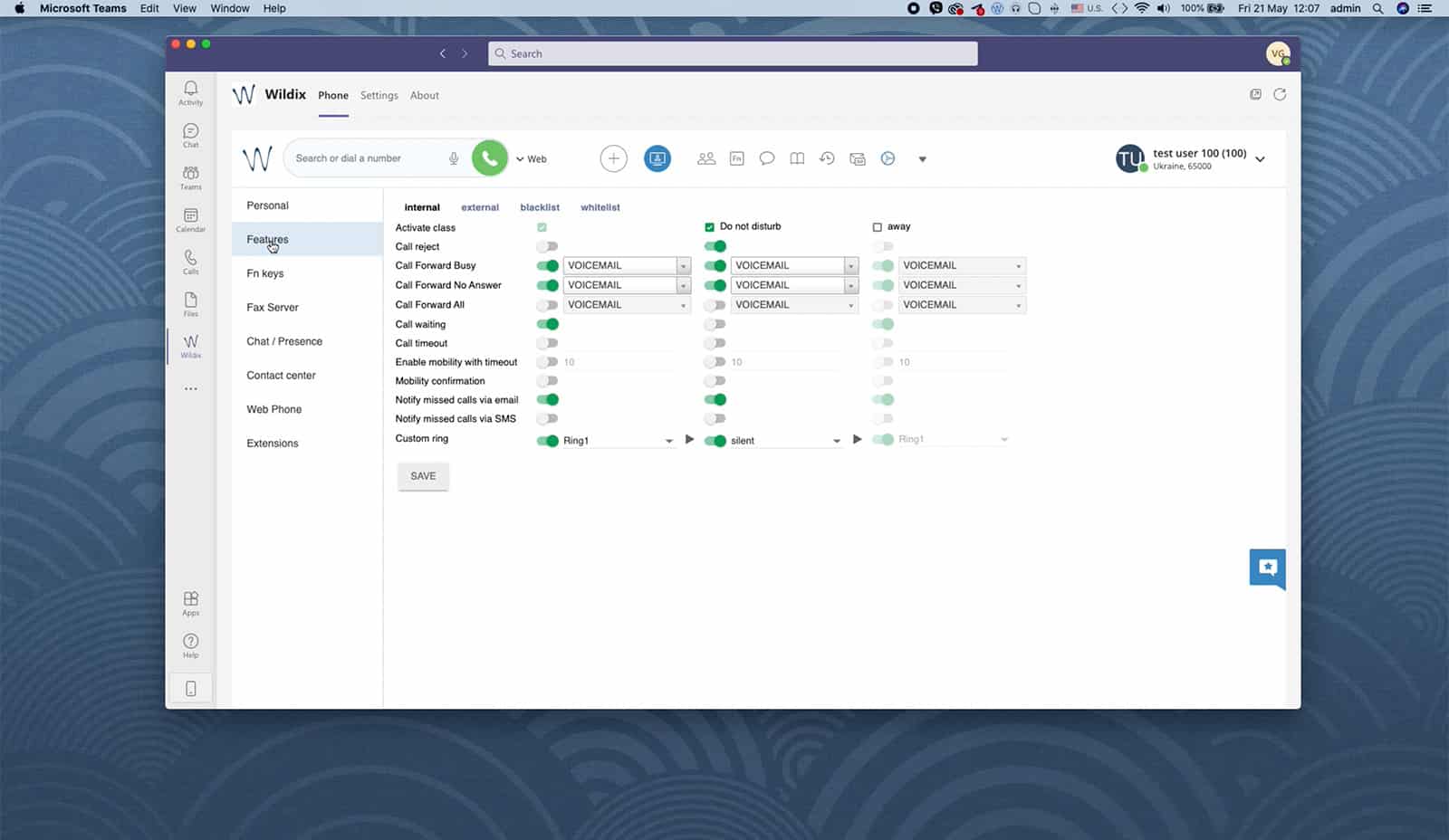Open the colleagues icon in Wildix toolbar
The height and width of the screenshot is (840, 1449).
click(706, 158)
